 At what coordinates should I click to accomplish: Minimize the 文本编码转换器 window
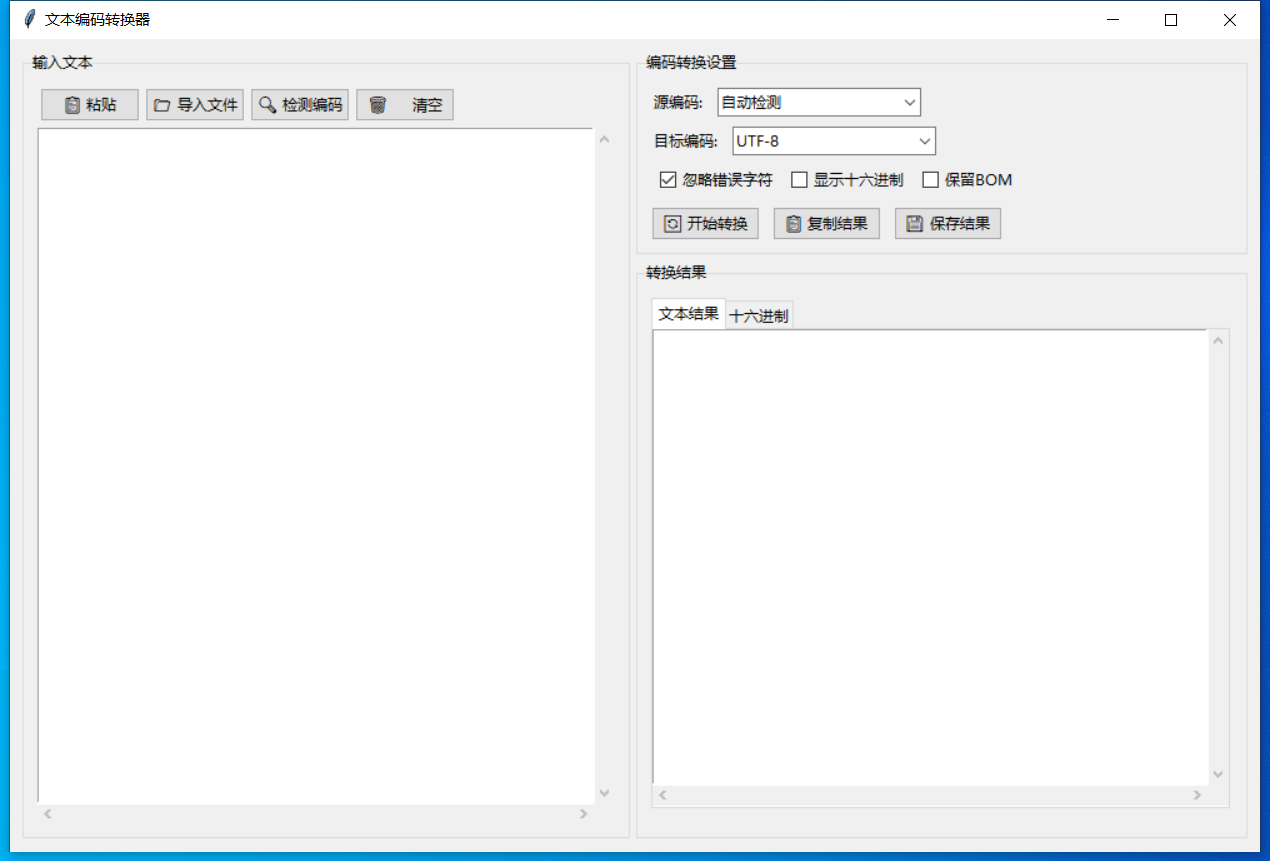(1112, 19)
